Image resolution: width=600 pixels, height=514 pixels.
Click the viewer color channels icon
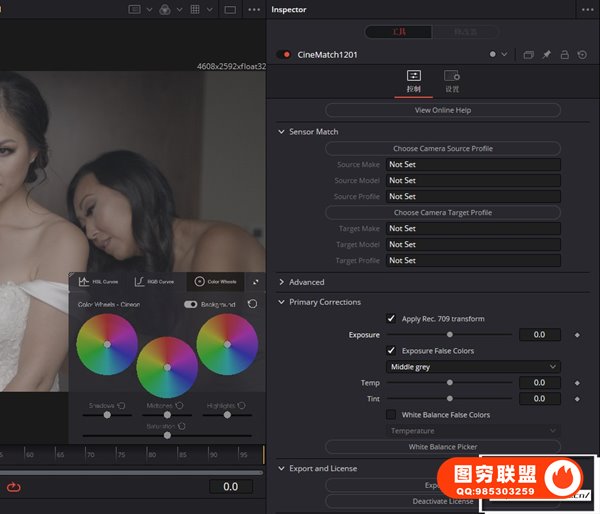[164, 10]
